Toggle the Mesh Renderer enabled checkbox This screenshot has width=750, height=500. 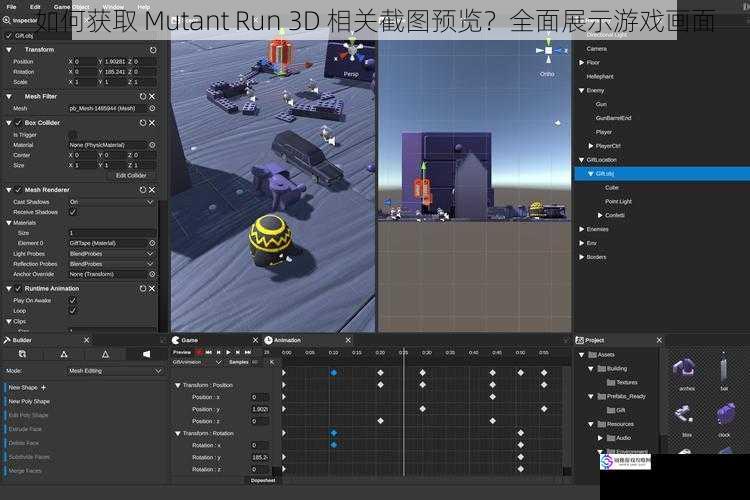[x=18, y=190]
